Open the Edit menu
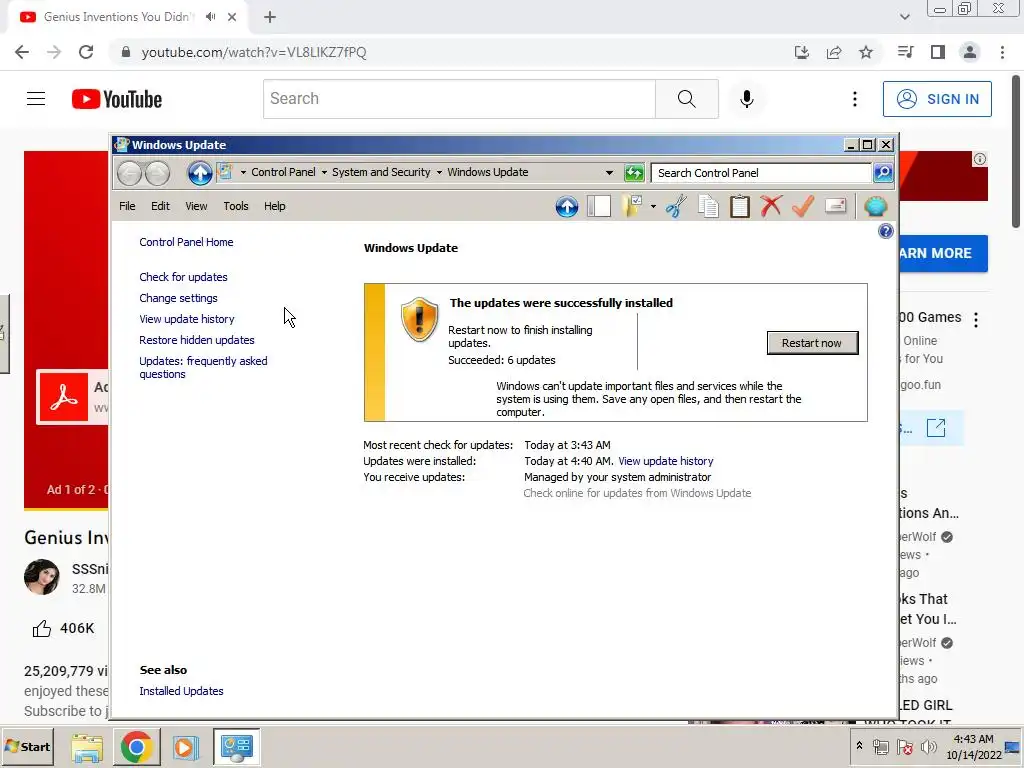Viewport: 1024px width, 768px height. coord(160,206)
